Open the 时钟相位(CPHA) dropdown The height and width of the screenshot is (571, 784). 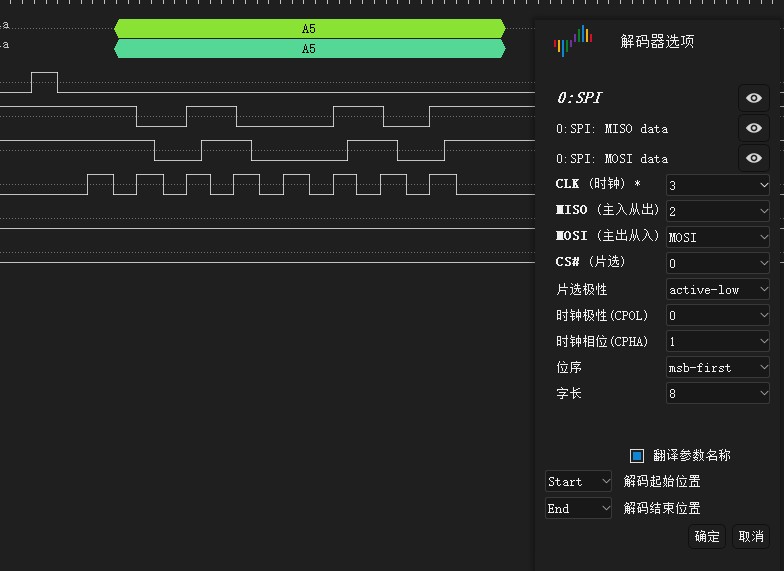point(718,341)
